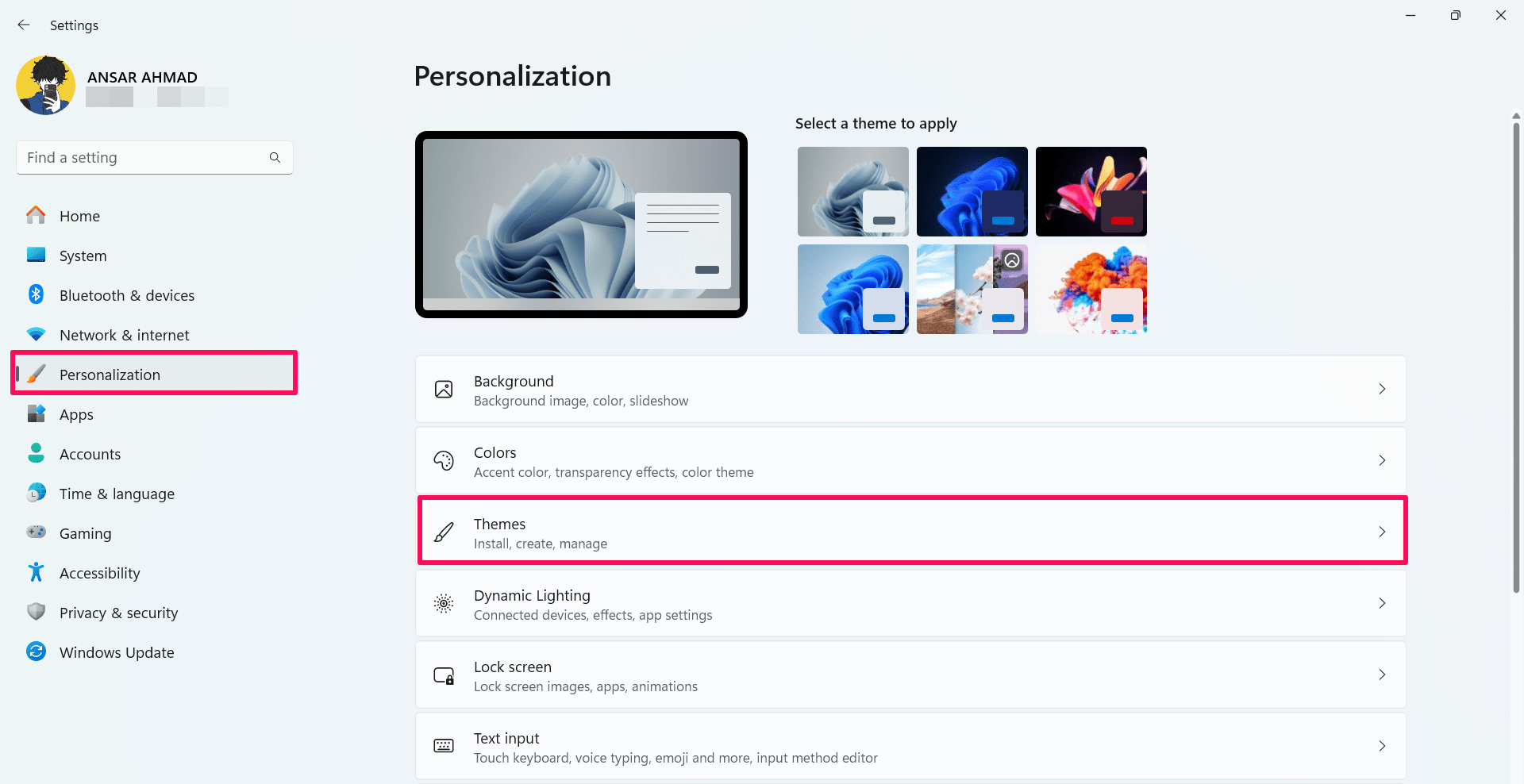Click the back arrow icon in Settings
The width and height of the screenshot is (1524, 784).
24,25
